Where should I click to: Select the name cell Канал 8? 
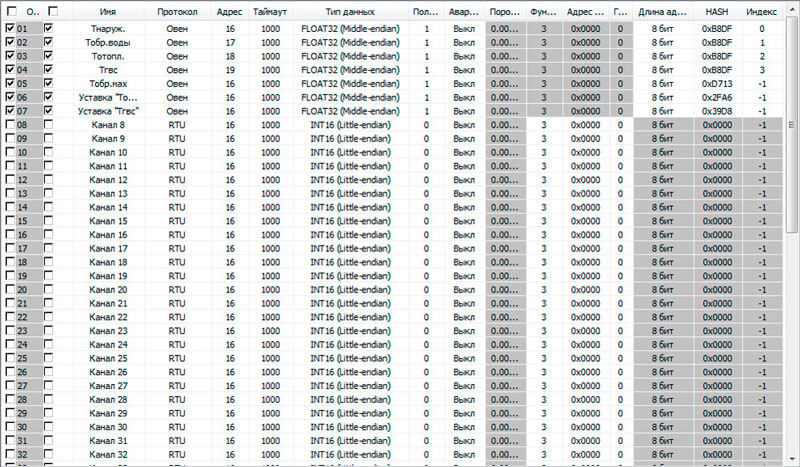tap(108, 125)
